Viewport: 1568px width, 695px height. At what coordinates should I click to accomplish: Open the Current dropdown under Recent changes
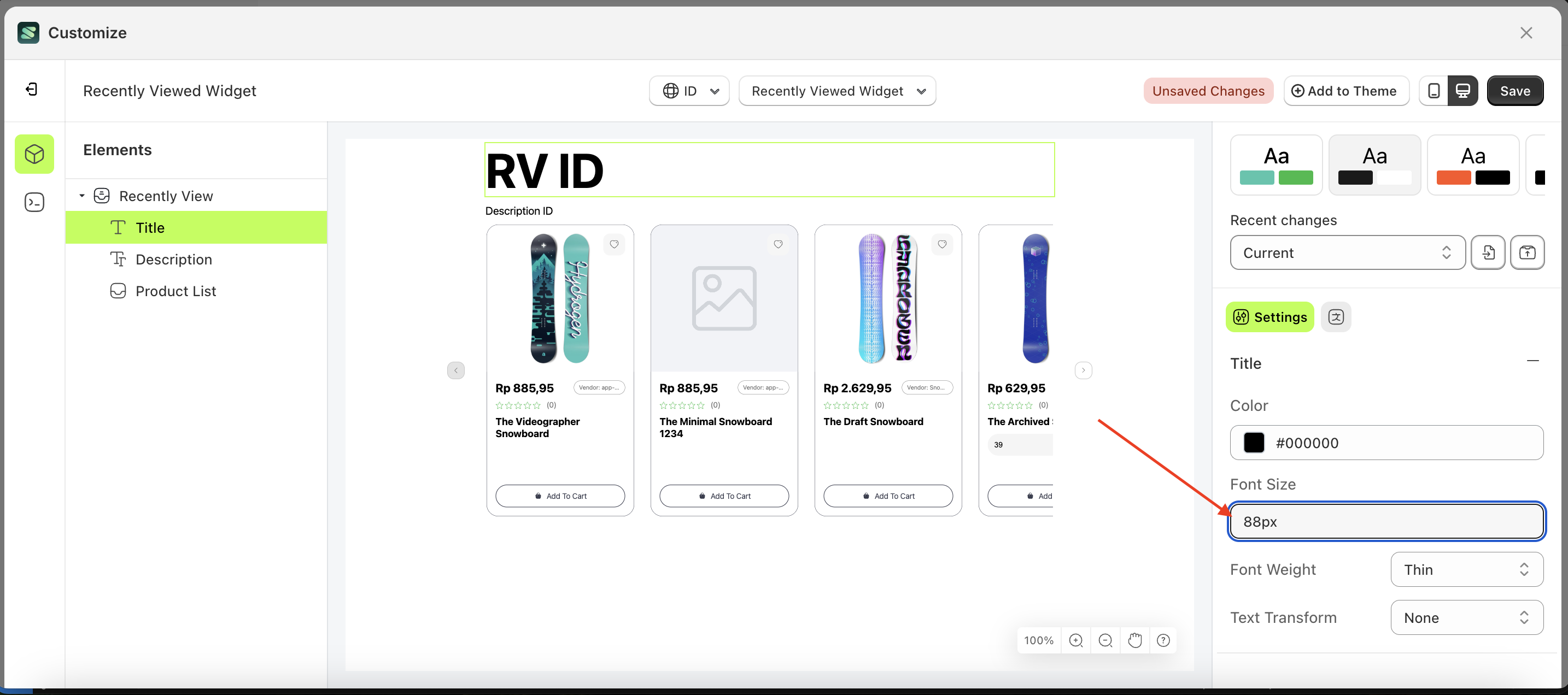coord(1347,252)
